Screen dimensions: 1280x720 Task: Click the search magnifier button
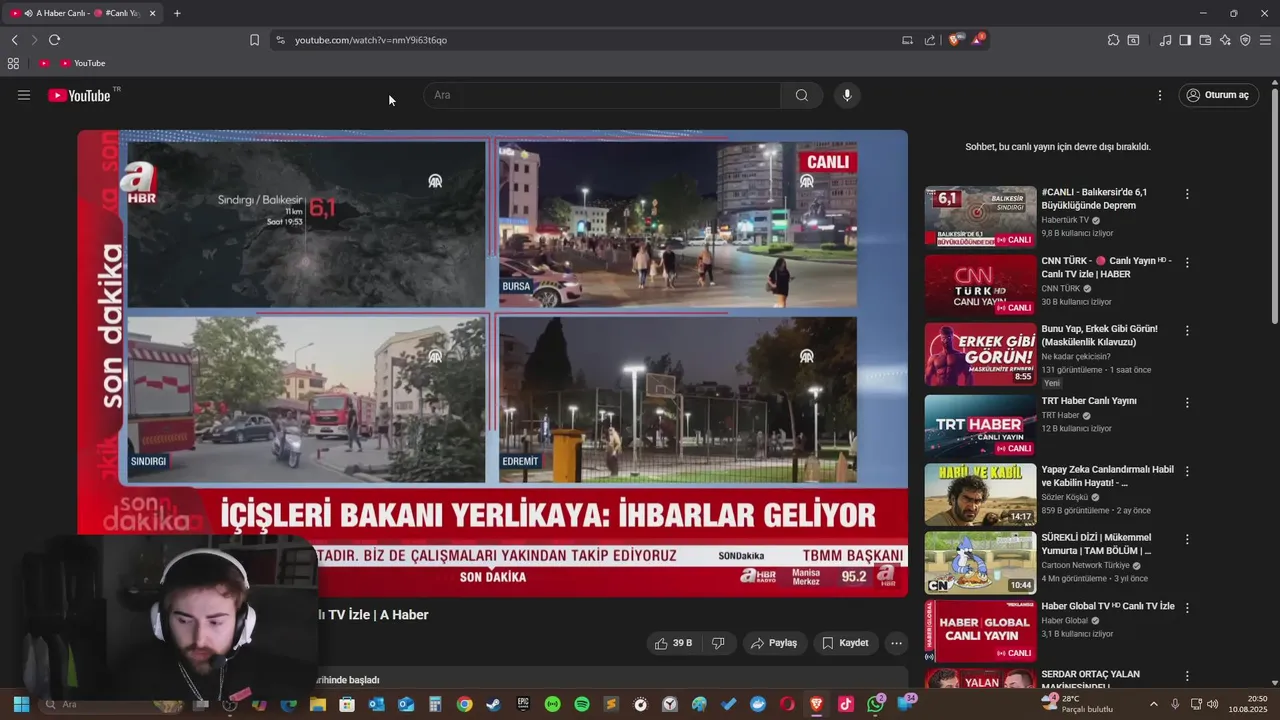pyautogui.click(x=802, y=95)
